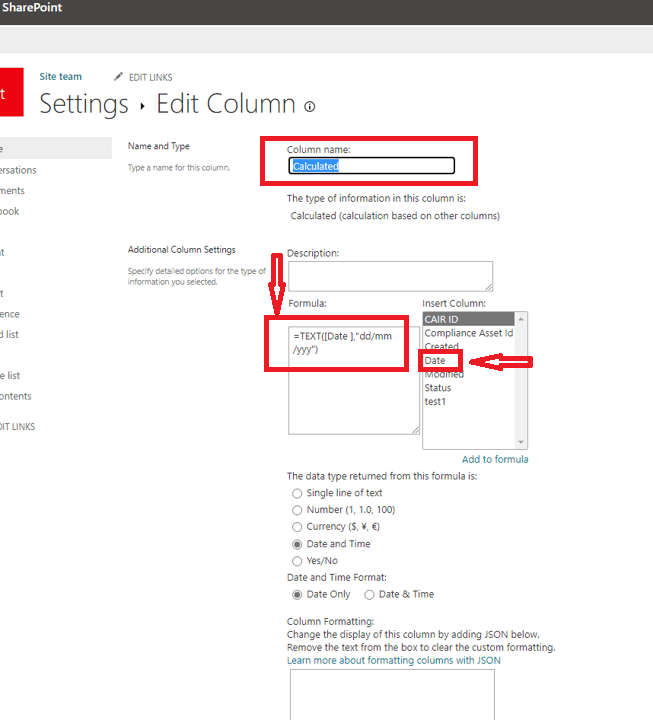The height and width of the screenshot is (720, 653).
Task: Choose the Date & Time format option
Action: point(369,595)
